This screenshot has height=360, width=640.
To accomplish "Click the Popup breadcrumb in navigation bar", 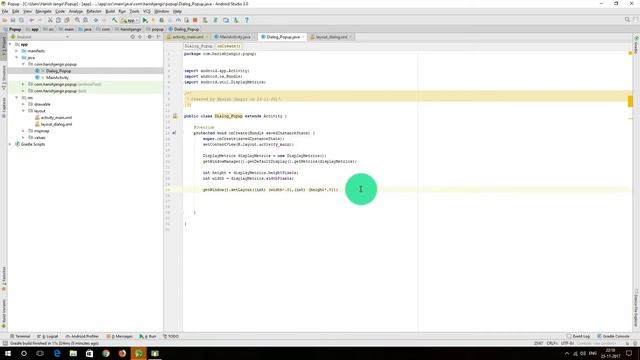I will 12,29.
